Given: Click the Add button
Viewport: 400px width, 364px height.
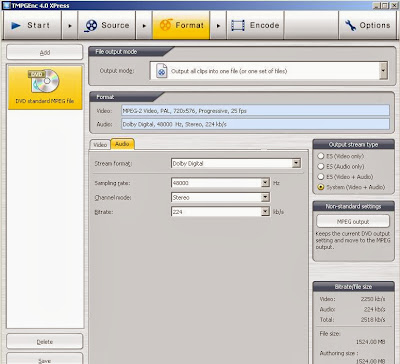Looking at the screenshot, I should 45,52.
